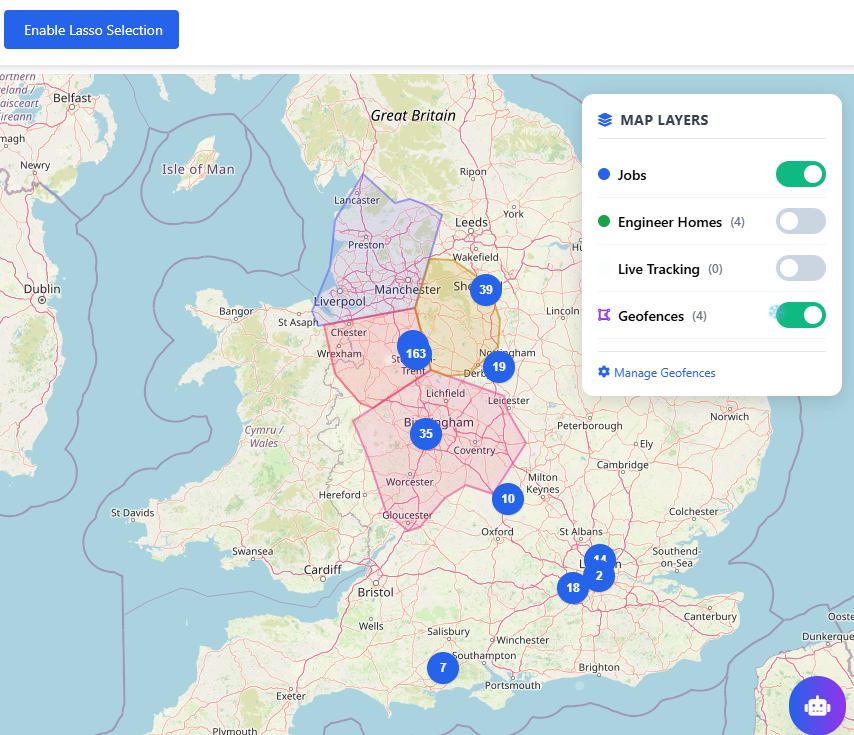854x735 pixels.
Task: Select the job cluster marker 7
Action: [x=443, y=667]
